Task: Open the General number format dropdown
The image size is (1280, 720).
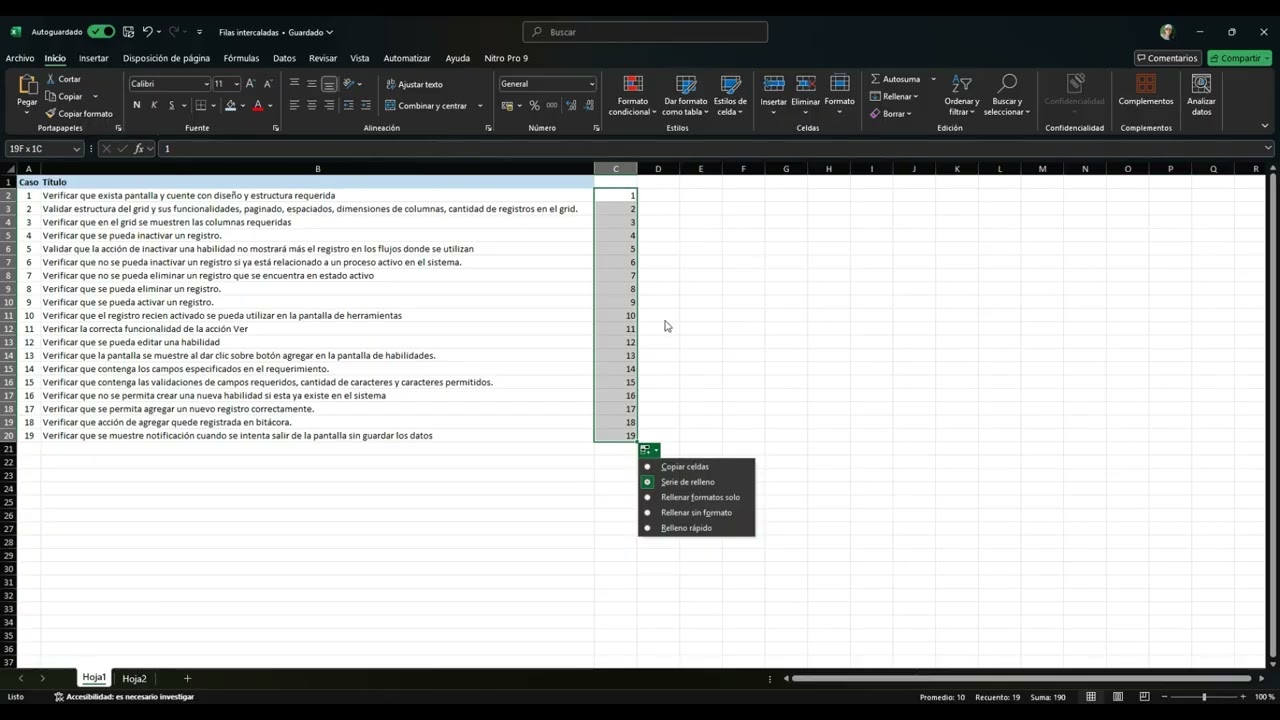Action: click(x=592, y=84)
